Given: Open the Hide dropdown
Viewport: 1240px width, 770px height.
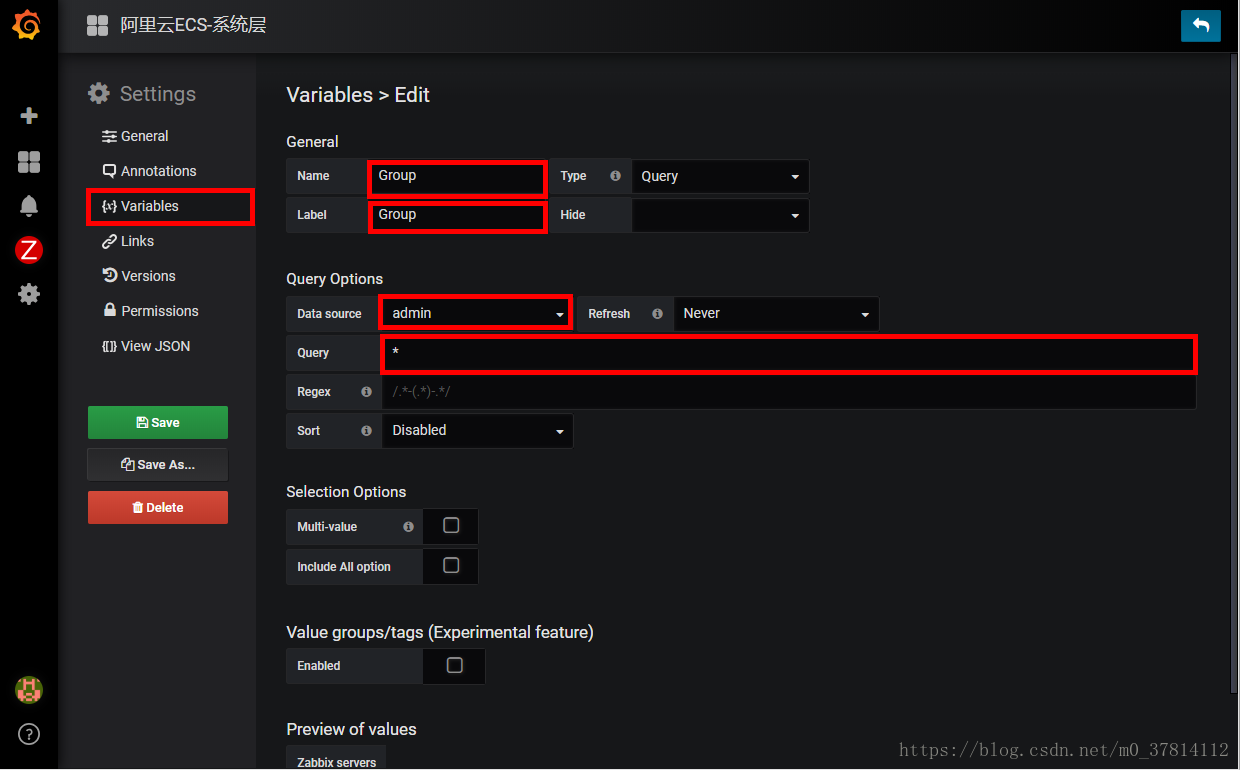Looking at the screenshot, I should pyautogui.click(x=720, y=215).
